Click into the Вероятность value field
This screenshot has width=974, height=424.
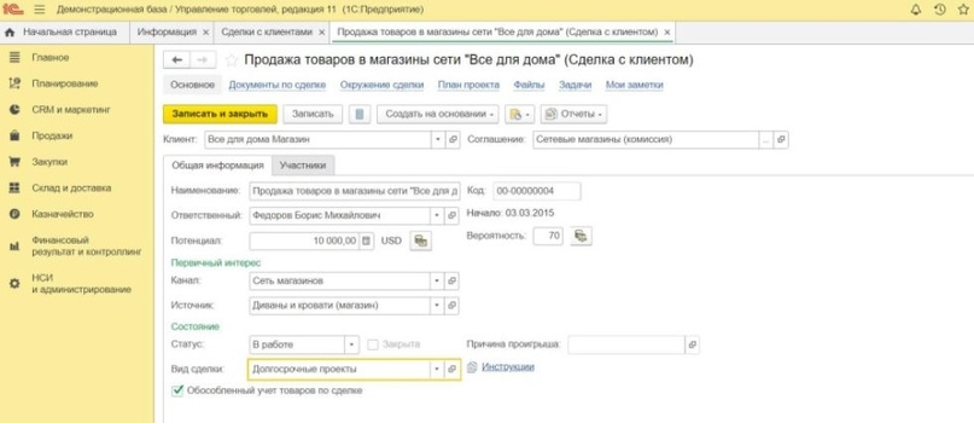(548, 236)
